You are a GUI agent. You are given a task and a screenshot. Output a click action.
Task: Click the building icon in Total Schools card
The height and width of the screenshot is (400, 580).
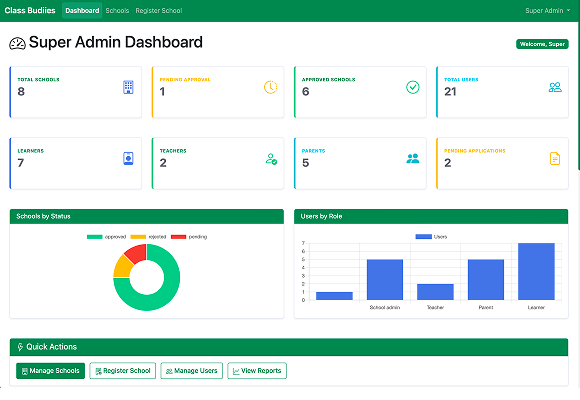(x=128, y=87)
